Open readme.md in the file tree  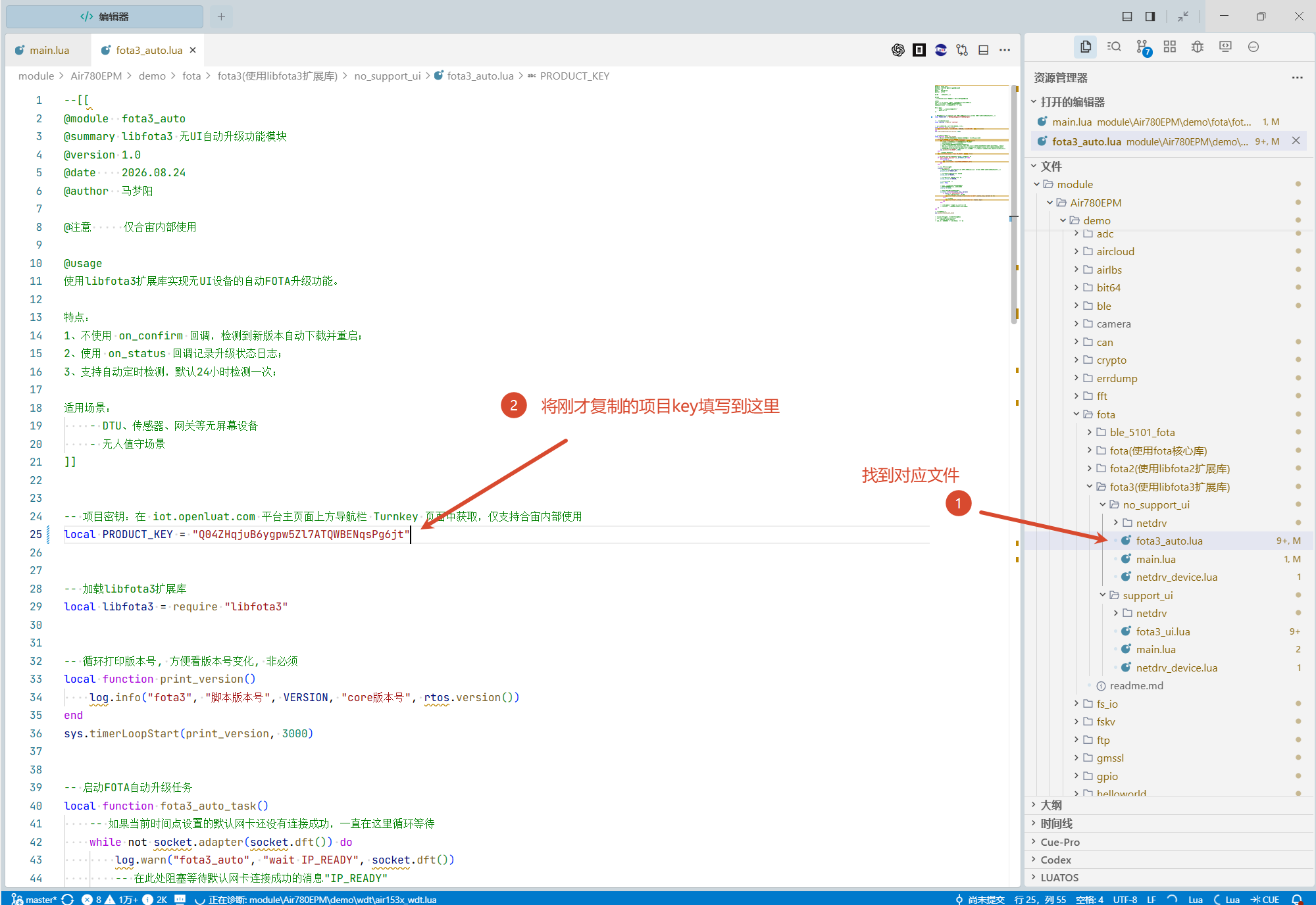pos(1136,685)
